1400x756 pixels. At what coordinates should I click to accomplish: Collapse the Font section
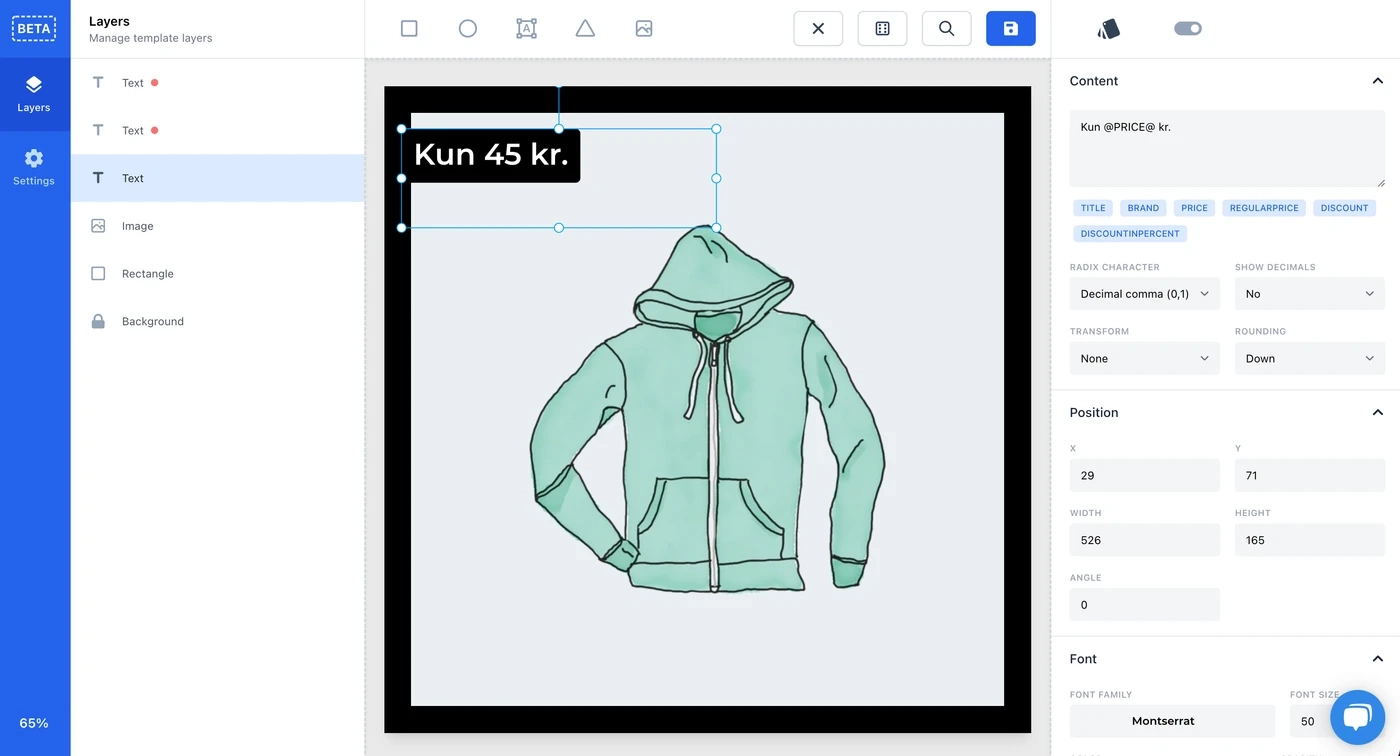pos(1377,659)
